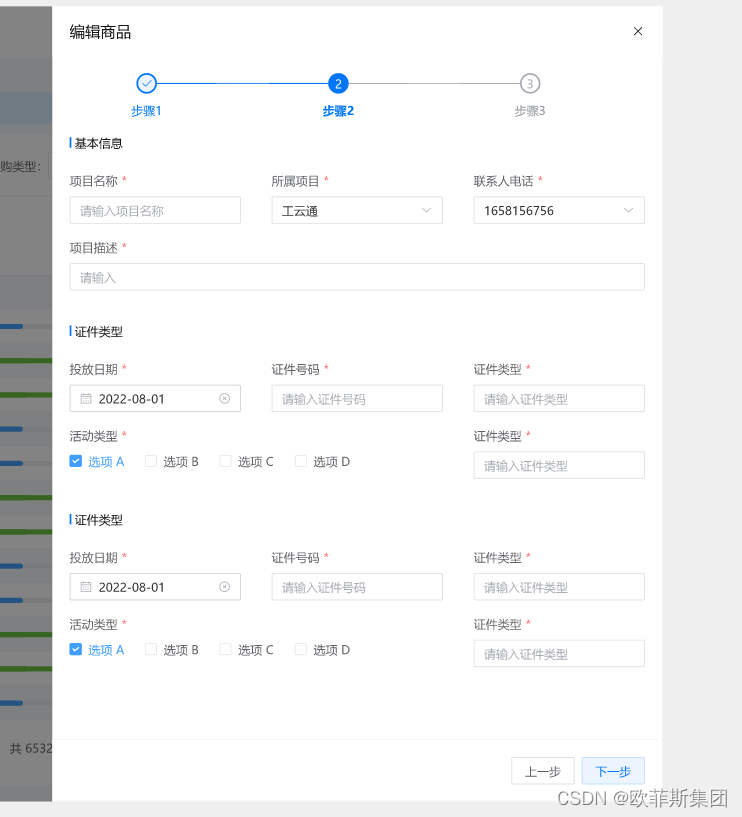This screenshot has height=817, width=742.
Task: Go back with the 上一步 button
Action: pyautogui.click(x=542, y=771)
